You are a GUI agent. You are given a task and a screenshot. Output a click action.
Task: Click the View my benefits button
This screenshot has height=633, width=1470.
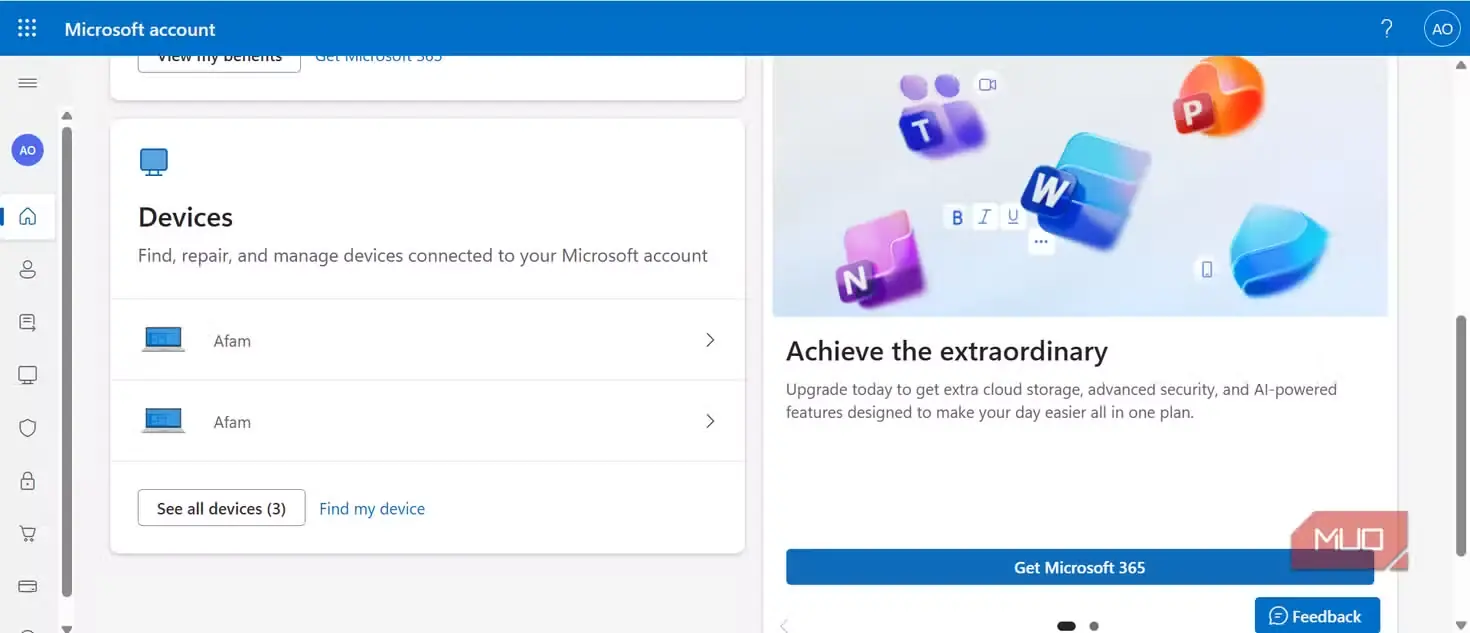219,61
